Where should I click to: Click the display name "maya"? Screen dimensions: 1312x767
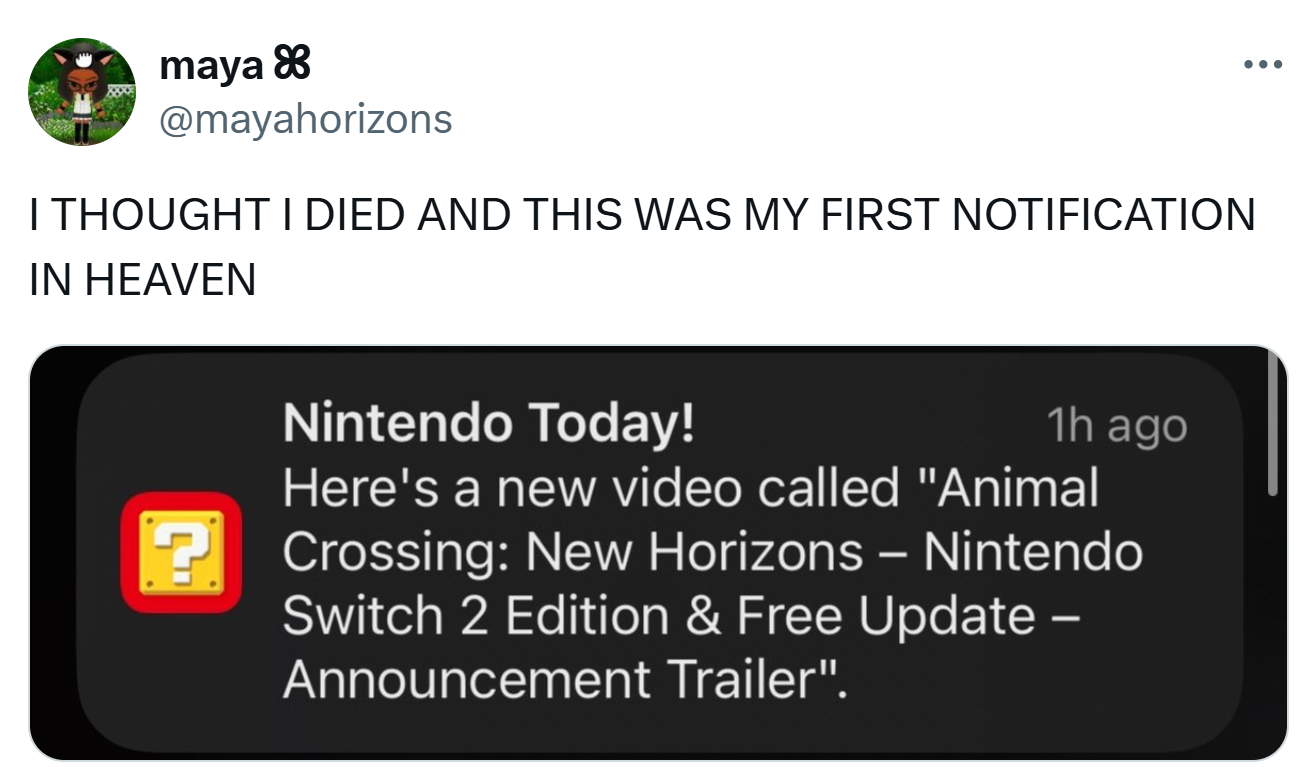click(208, 66)
